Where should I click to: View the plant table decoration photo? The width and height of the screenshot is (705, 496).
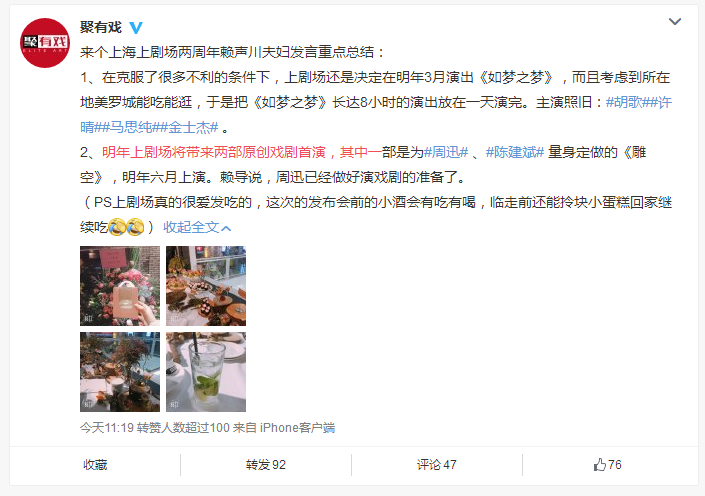[x=120, y=372]
